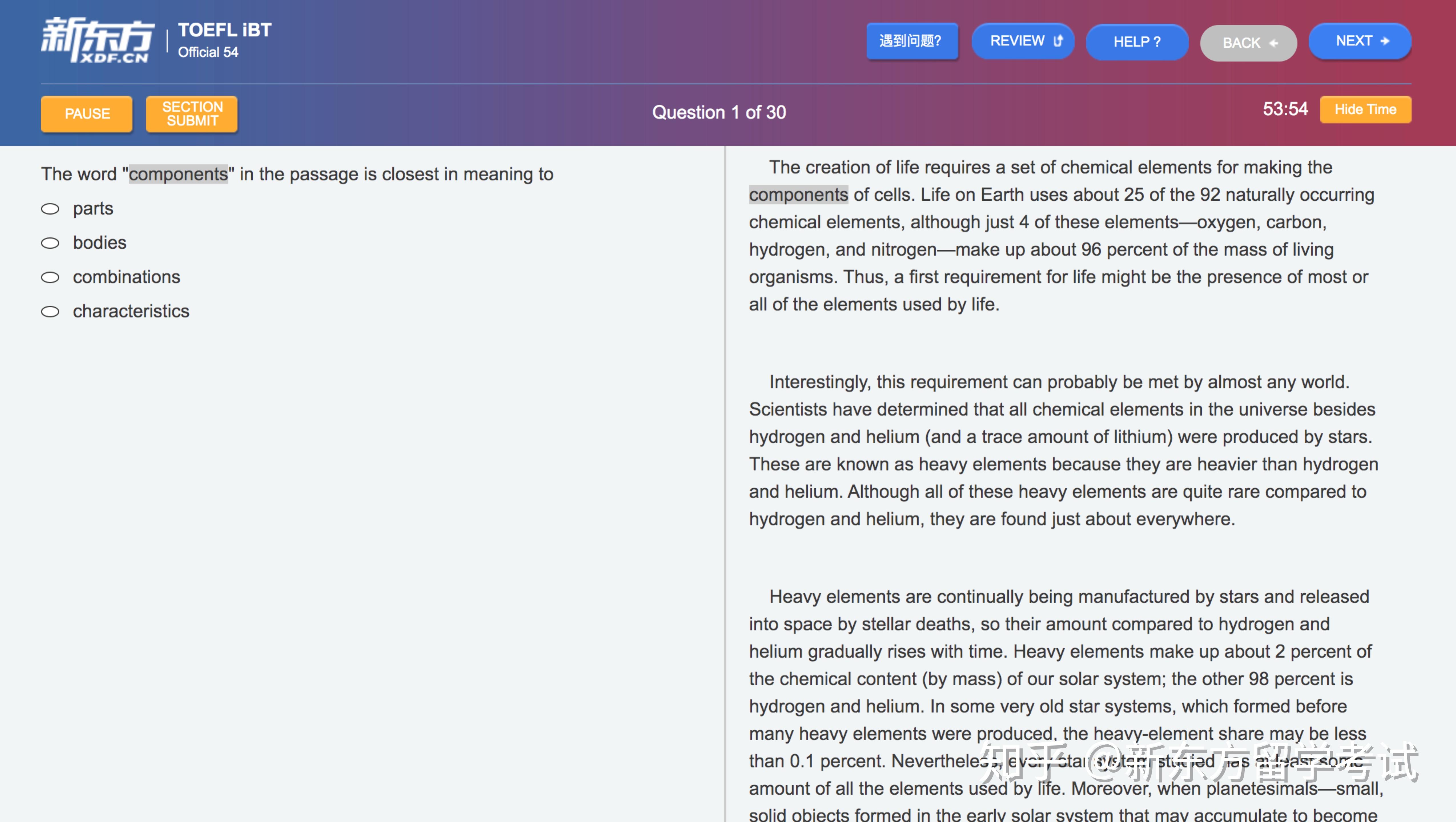
Task: Click the 53:54 timer display
Action: 1285,109
